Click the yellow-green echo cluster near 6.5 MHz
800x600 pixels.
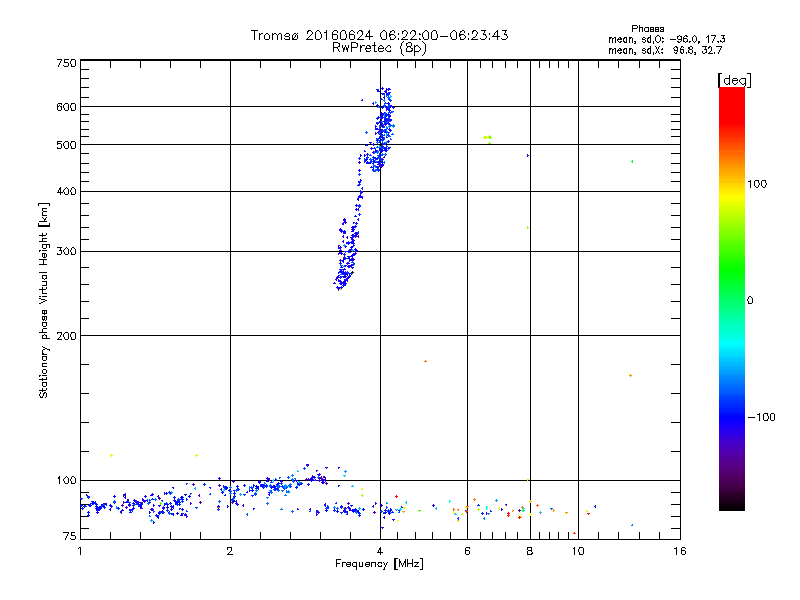(487, 138)
